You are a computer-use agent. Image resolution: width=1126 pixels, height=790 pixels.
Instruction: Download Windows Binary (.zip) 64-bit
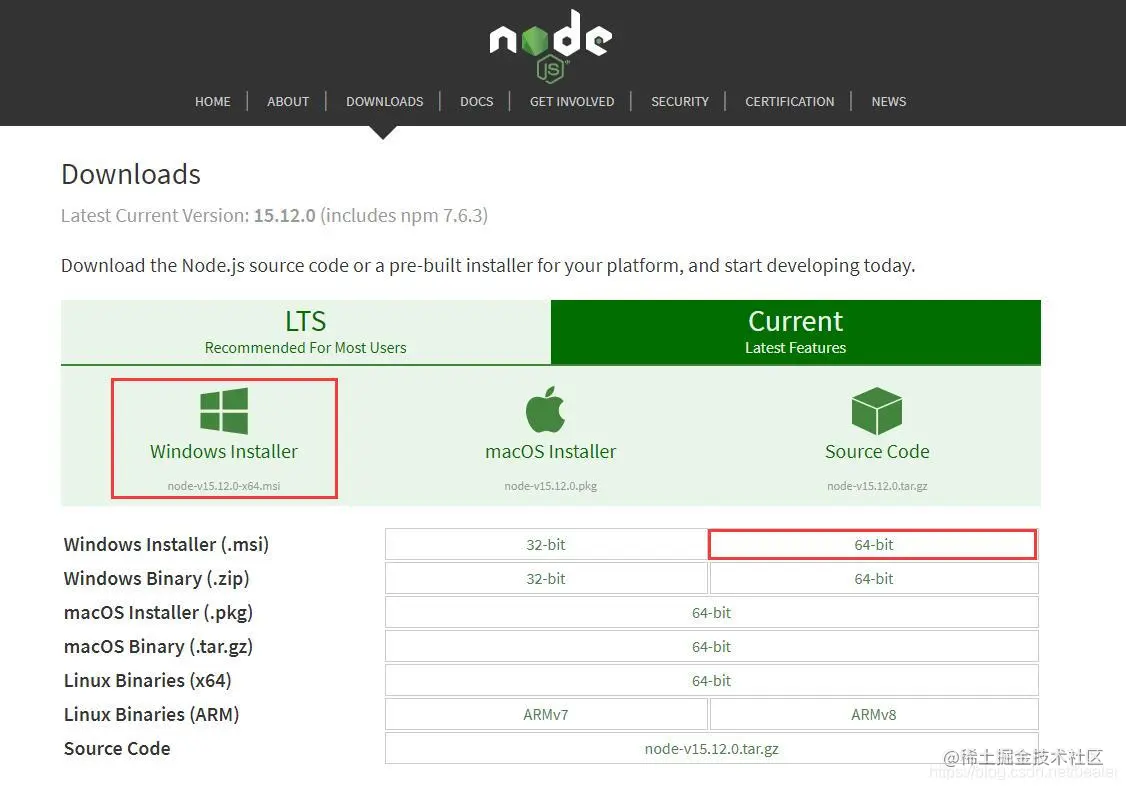click(873, 578)
